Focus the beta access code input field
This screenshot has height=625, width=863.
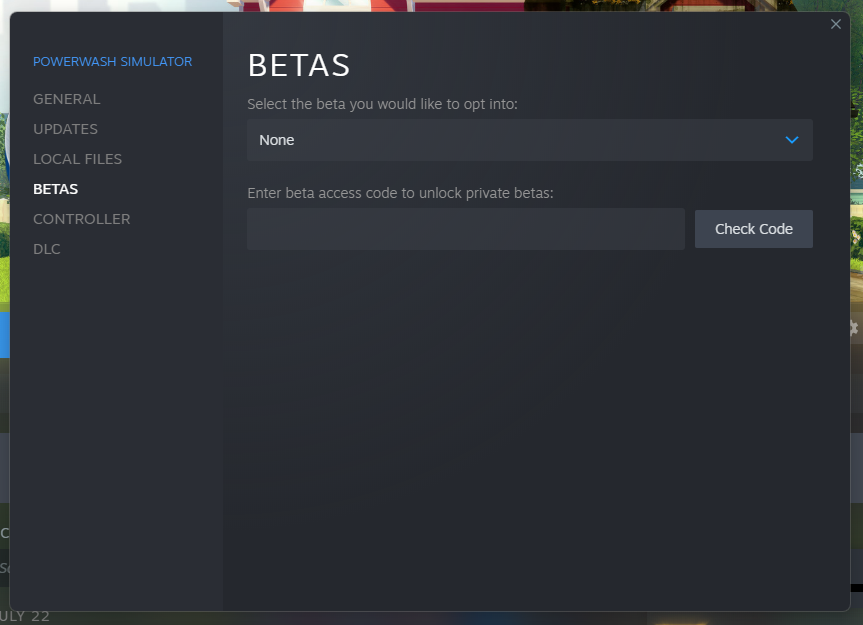pyautogui.click(x=465, y=229)
